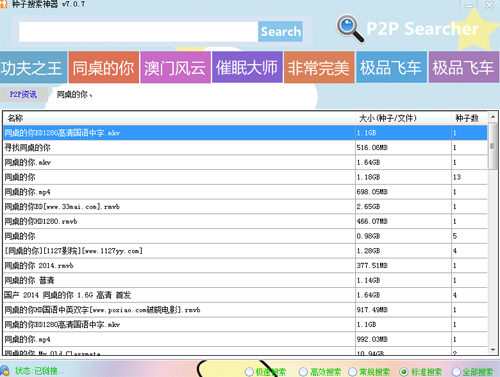The height and width of the screenshot is (377, 500).
Task: Open the 非常完美 keyword tile
Action: [319, 67]
